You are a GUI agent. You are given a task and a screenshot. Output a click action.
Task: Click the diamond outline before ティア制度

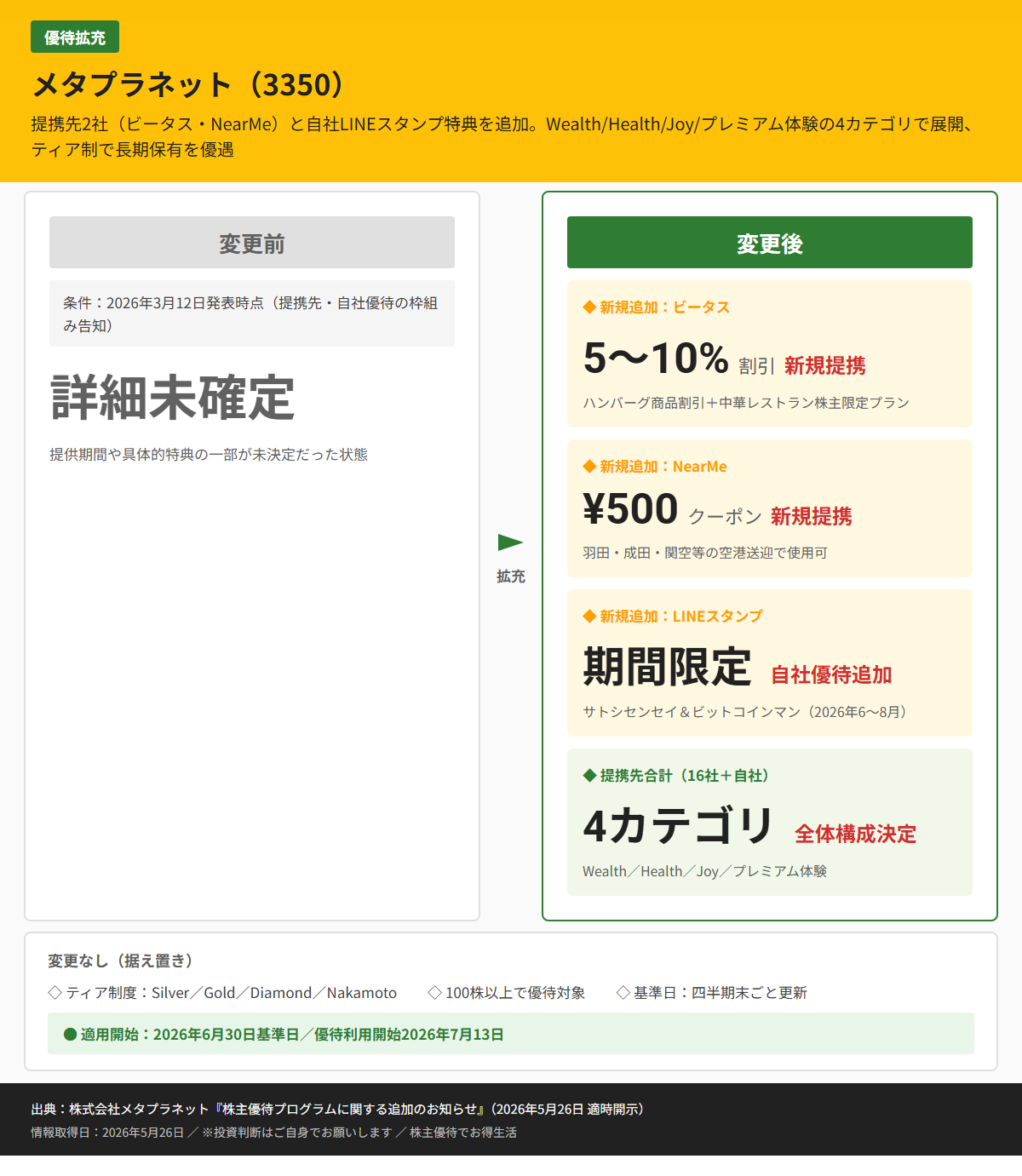pos(55,993)
